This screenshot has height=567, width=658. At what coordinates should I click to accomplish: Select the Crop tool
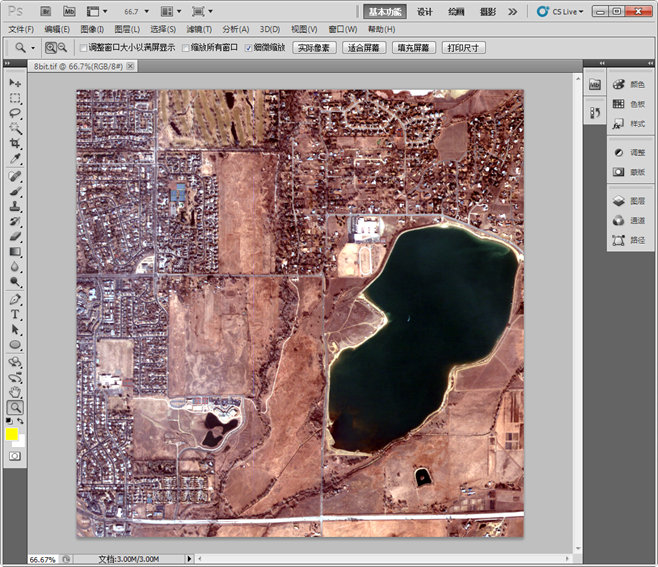coord(15,143)
